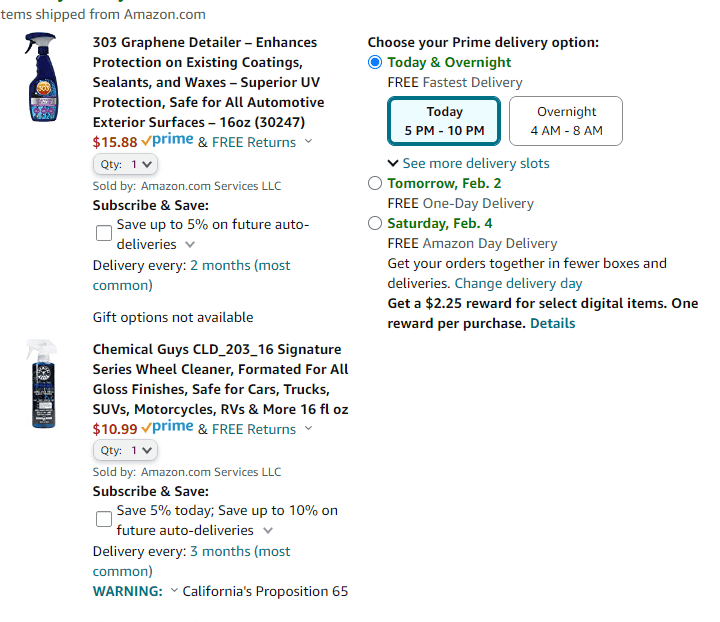Open Qty dropdown for 303 Graphene Detailer
The image size is (720, 622).
125,164
